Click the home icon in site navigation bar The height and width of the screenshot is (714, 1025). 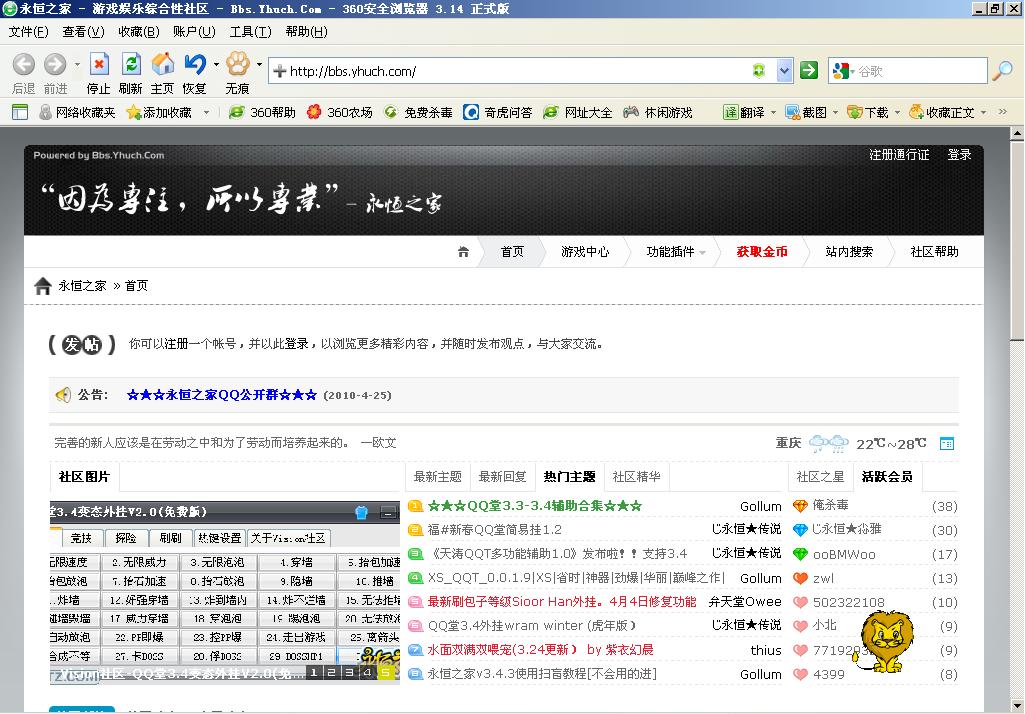pos(463,252)
